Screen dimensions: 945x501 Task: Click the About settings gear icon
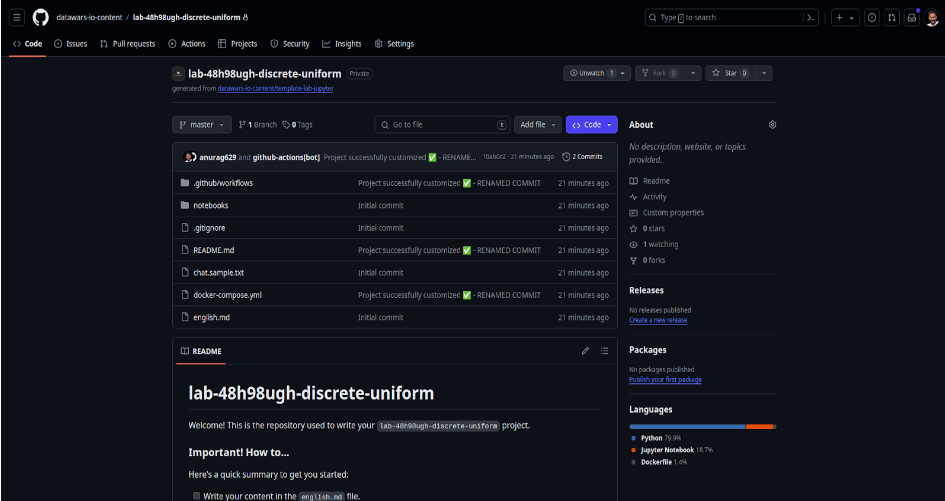[772, 125]
